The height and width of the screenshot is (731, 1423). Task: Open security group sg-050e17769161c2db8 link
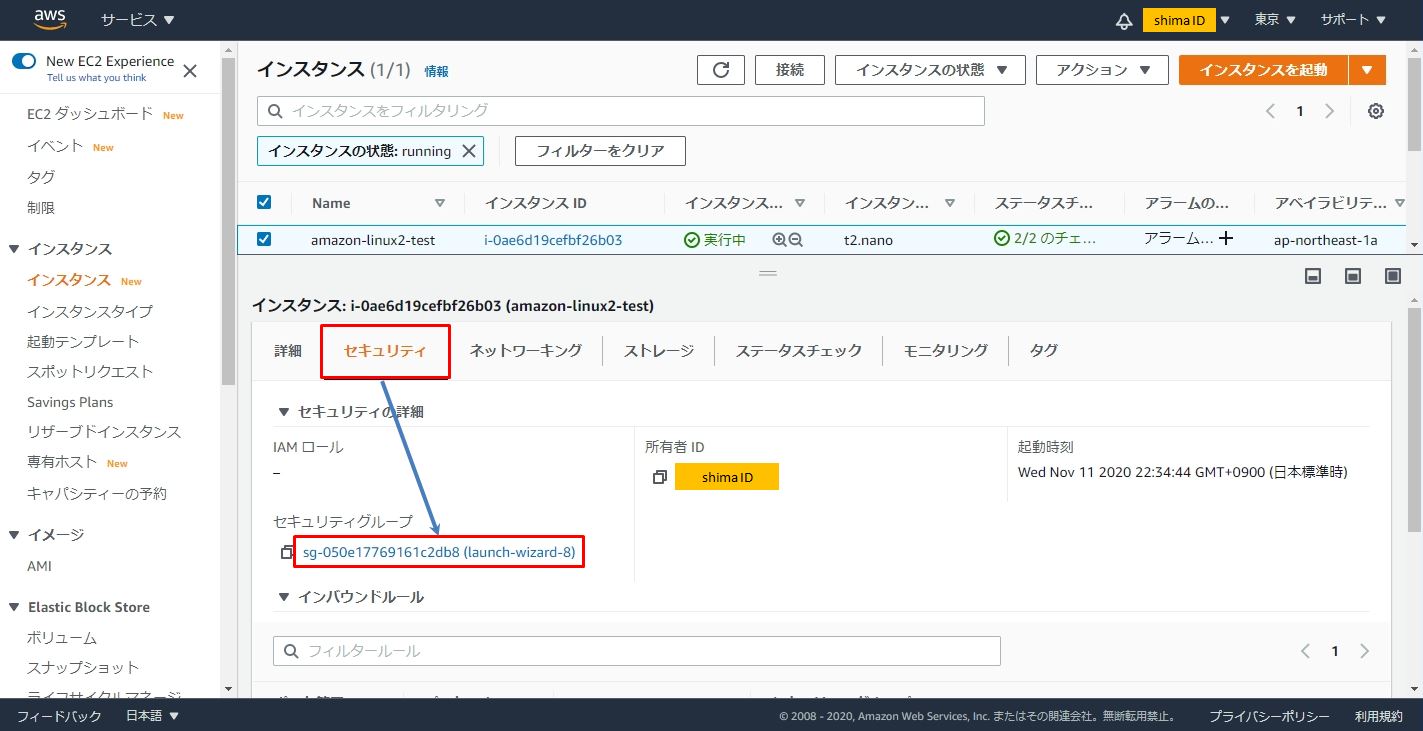coord(440,552)
